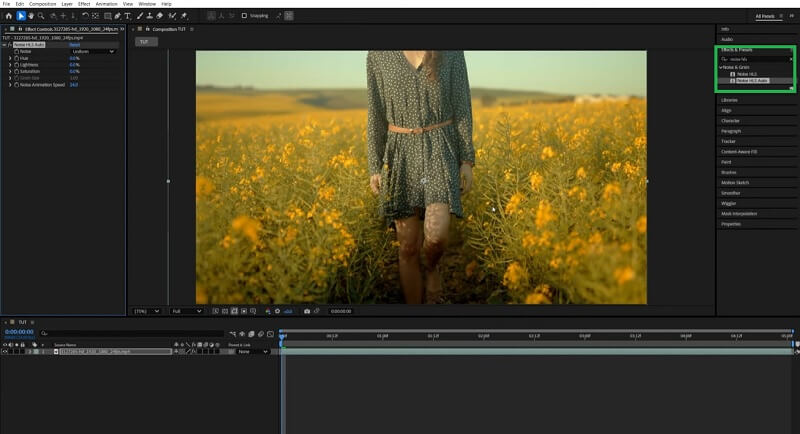The image size is (800, 434).
Task: Click Reset for Noise HLS Auto effect
Action: pyautogui.click(x=74, y=45)
